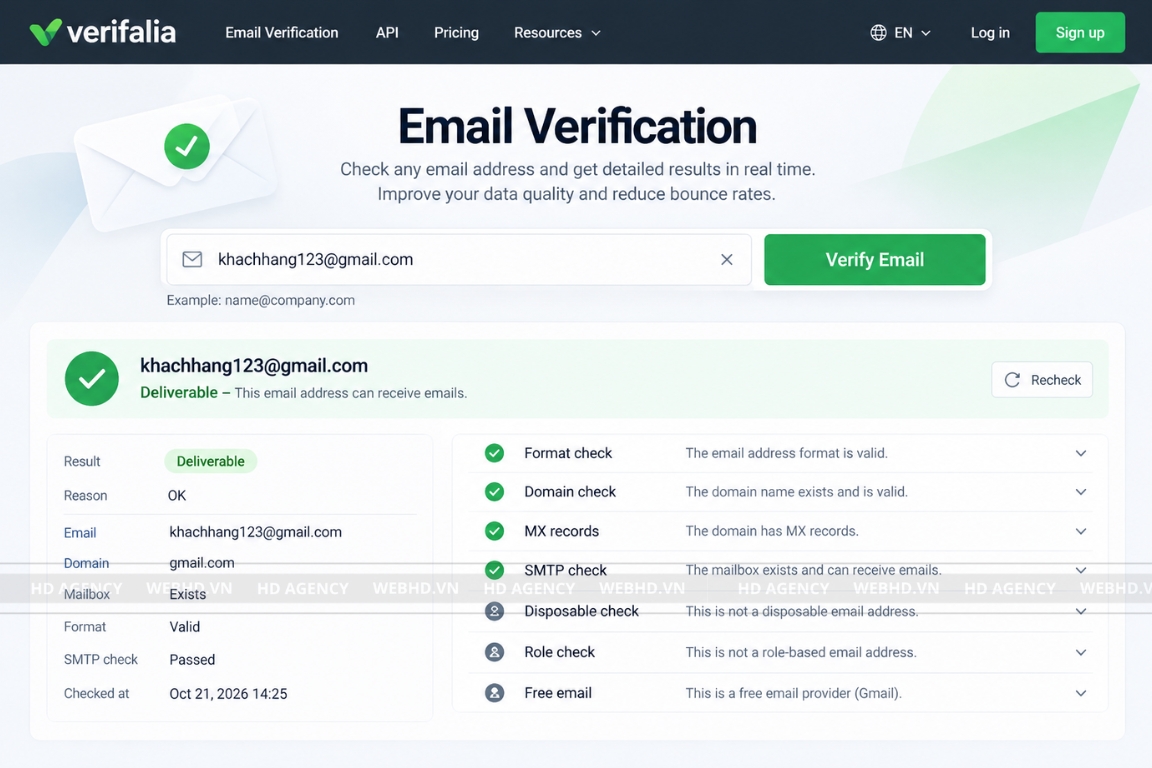The image size is (1152, 768).
Task: Click the Domain label in details panel
Action: (86, 563)
